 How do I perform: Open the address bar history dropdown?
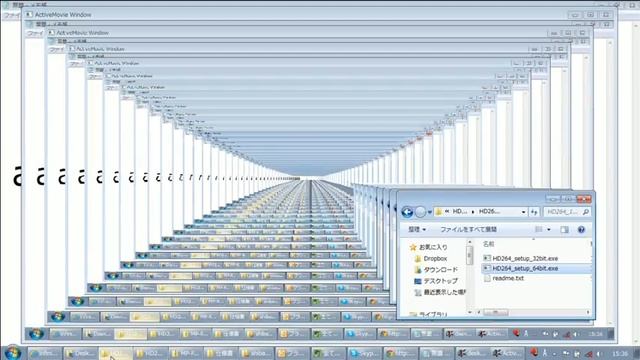(x=523, y=212)
